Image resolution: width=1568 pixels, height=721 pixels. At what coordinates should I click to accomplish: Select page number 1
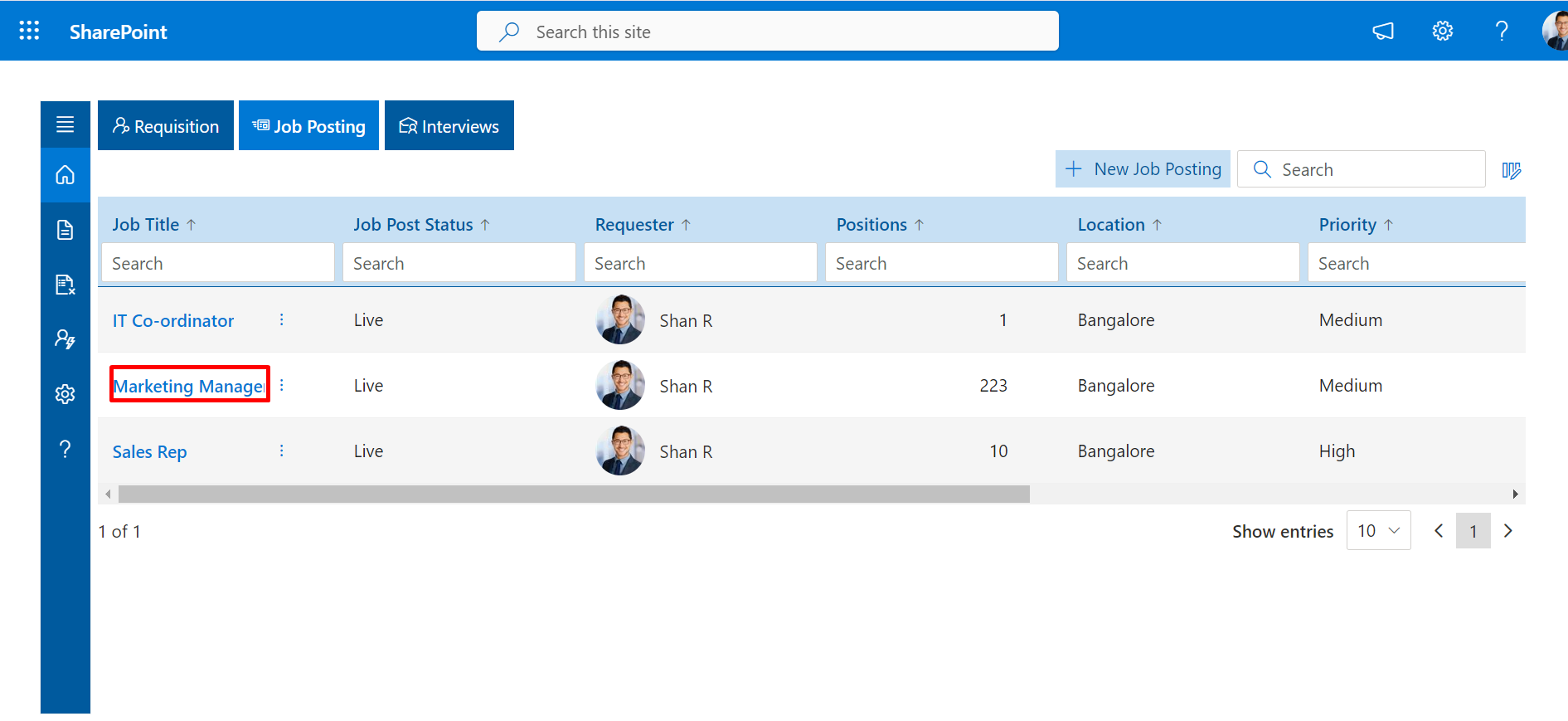point(1473,531)
